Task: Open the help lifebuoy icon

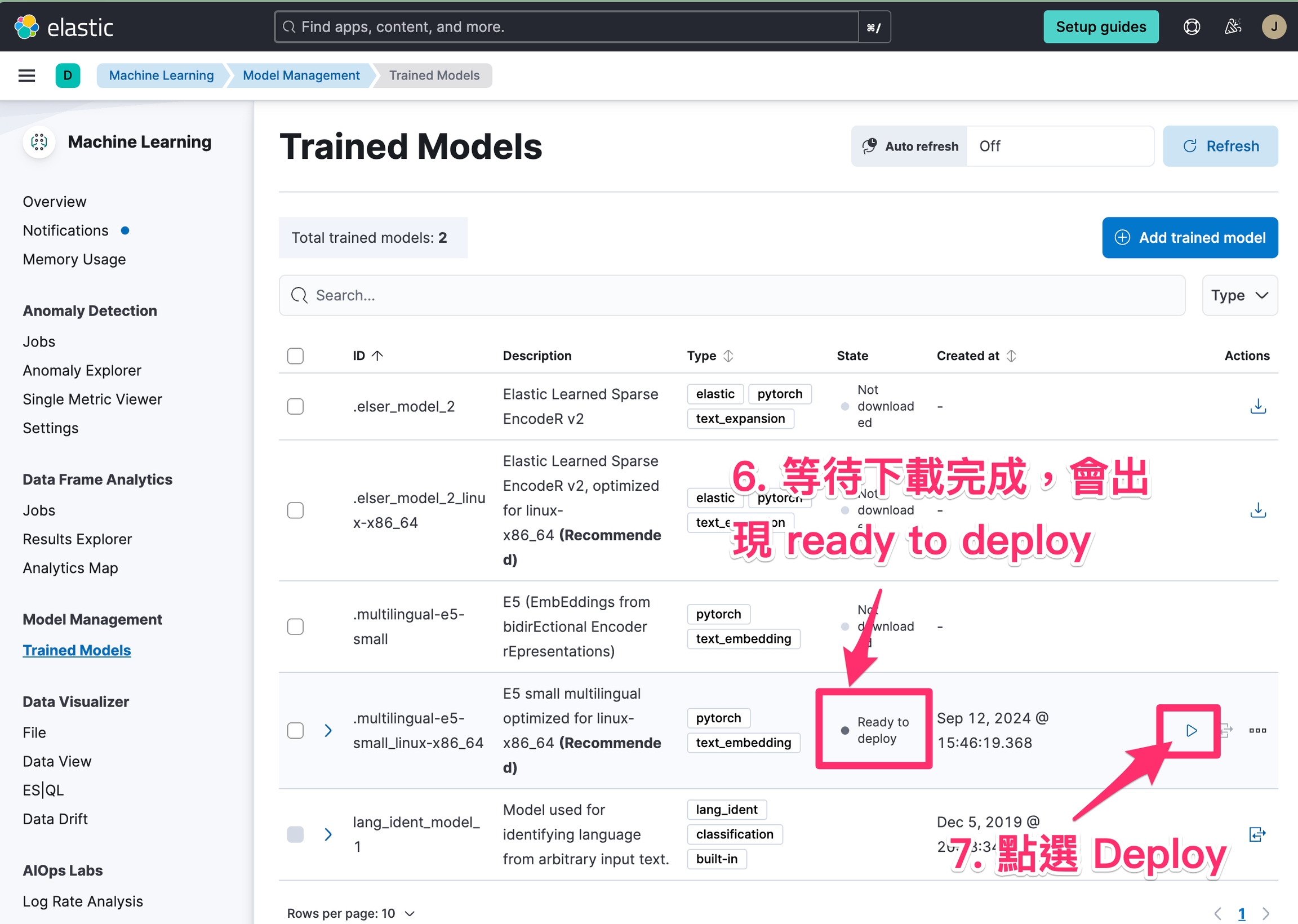Action: [x=1192, y=26]
